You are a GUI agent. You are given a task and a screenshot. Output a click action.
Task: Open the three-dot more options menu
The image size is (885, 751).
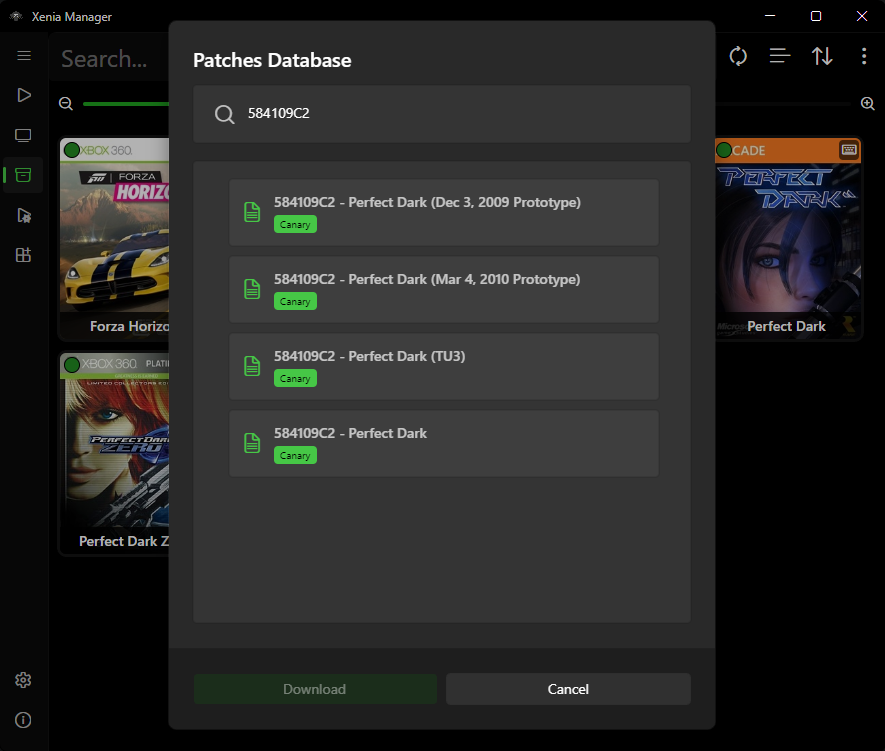(x=864, y=56)
